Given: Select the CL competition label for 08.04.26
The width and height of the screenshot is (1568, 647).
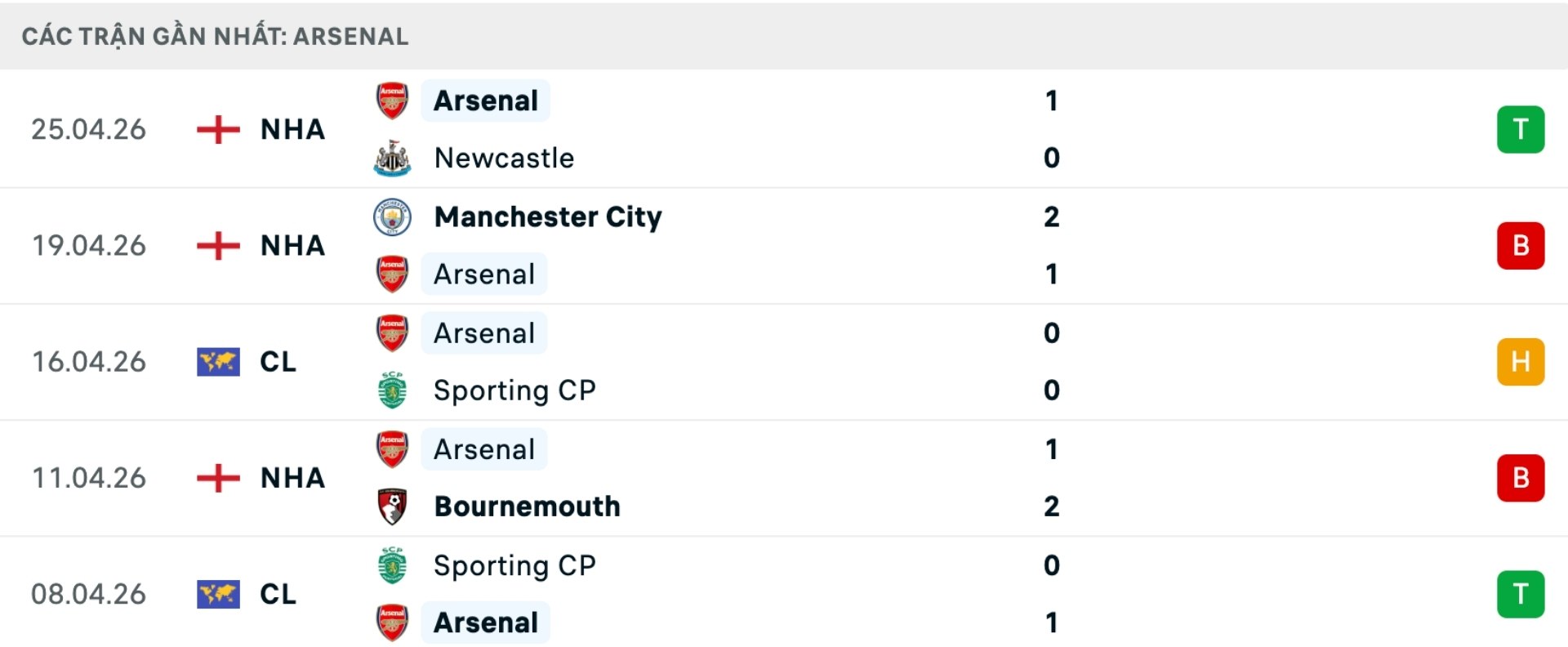Looking at the screenshot, I should (278, 594).
